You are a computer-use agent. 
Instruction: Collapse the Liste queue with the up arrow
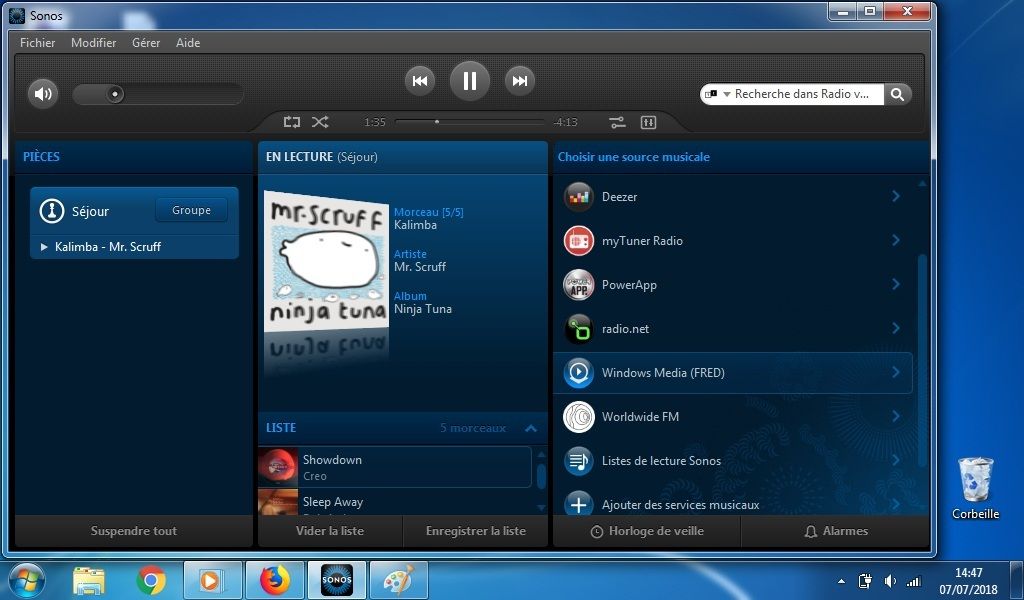(531, 428)
